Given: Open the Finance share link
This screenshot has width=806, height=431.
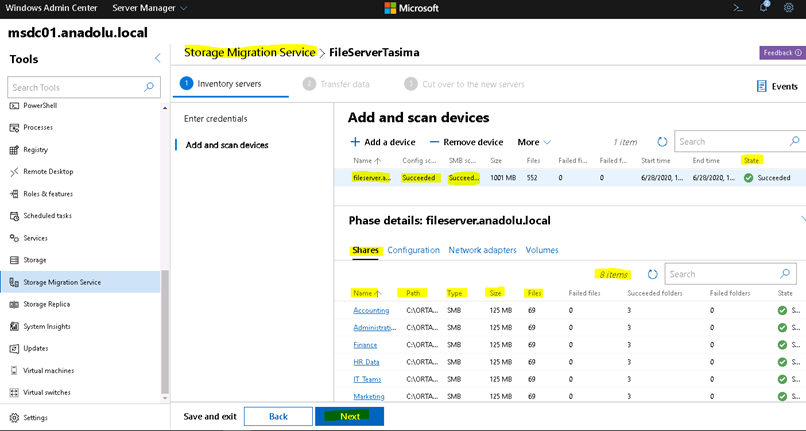Looking at the screenshot, I should tap(365, 345).
